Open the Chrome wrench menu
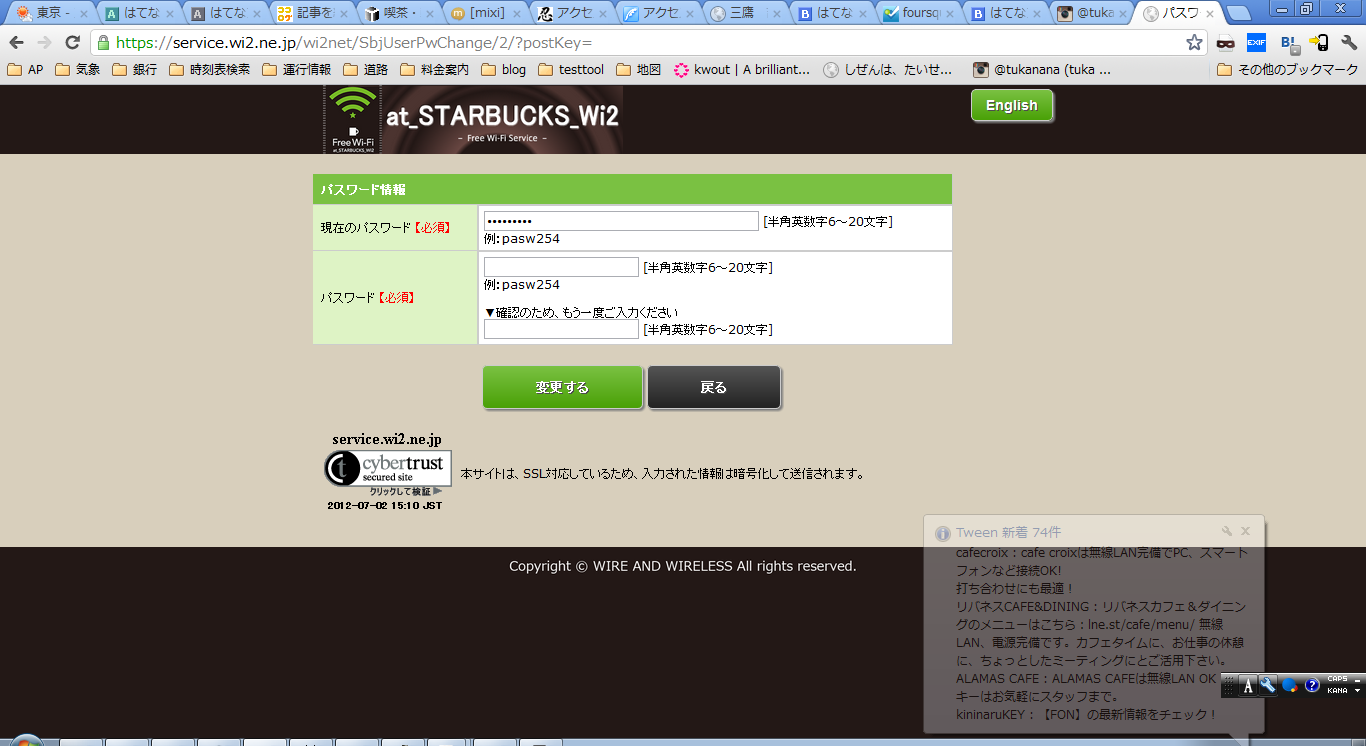 [1349, 42]
